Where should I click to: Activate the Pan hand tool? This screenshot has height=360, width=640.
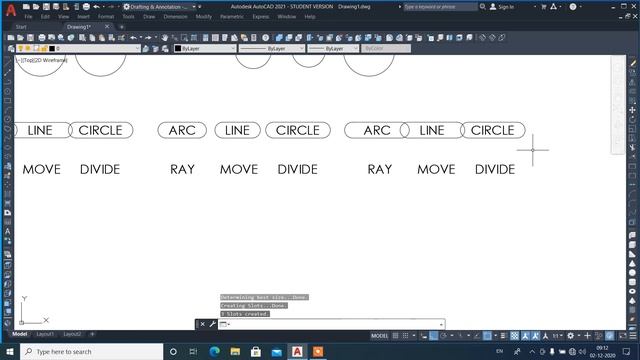coord(165,38)
